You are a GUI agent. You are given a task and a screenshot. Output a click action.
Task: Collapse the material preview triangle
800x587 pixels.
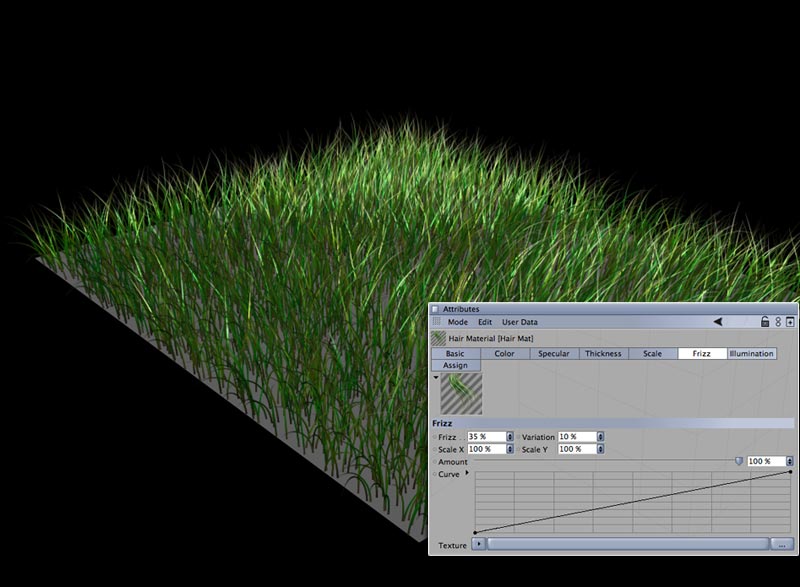[435, 378]
